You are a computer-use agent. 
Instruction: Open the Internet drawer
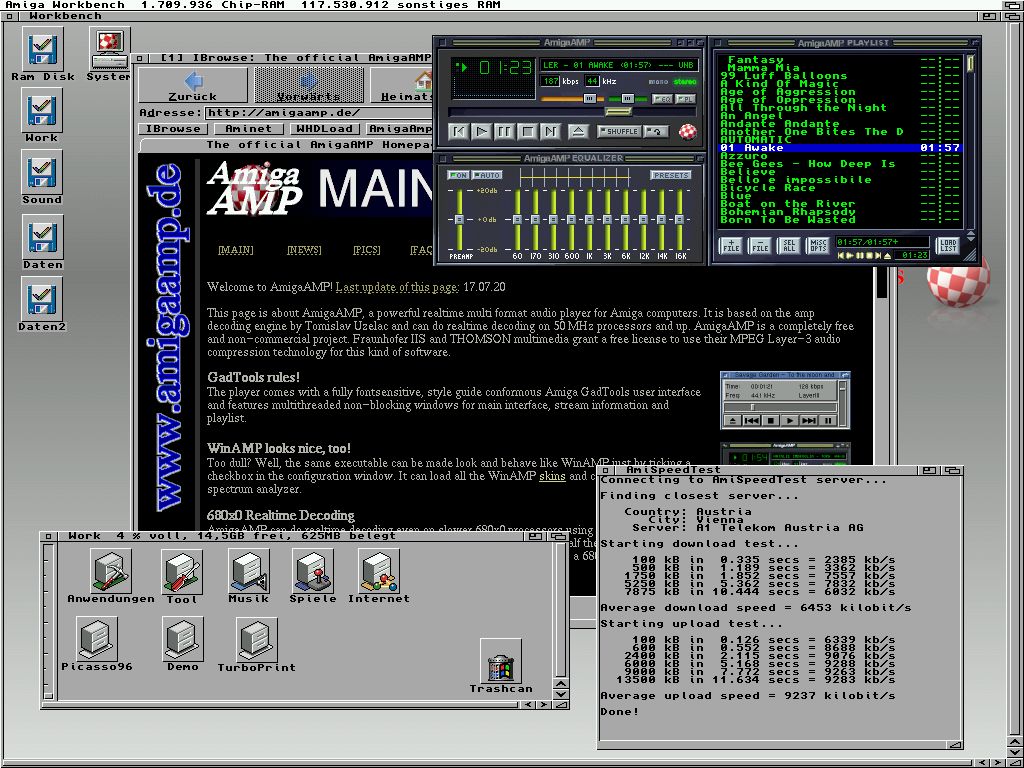tap(379, 571)
